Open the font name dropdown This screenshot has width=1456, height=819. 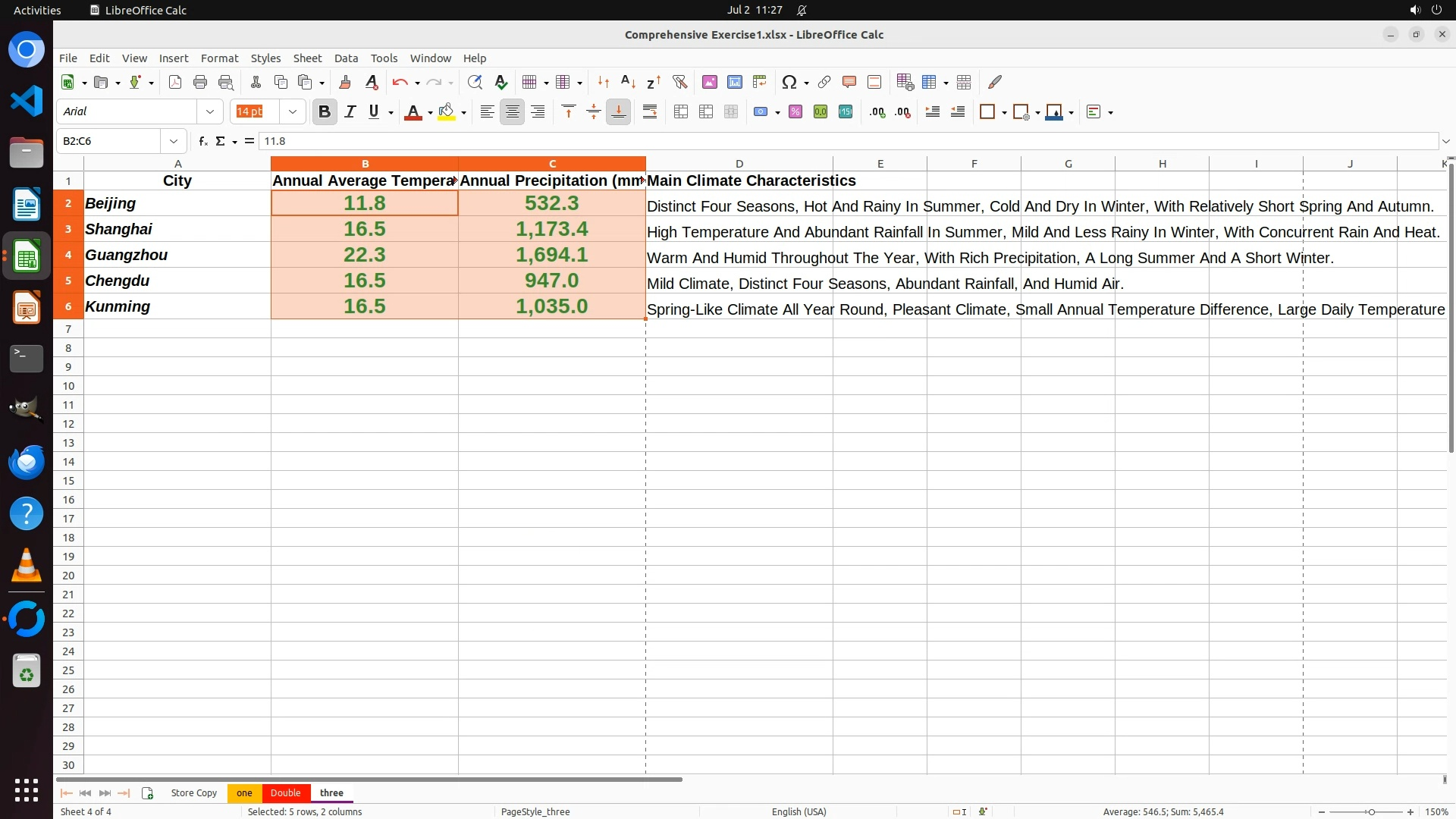(210, 112)
